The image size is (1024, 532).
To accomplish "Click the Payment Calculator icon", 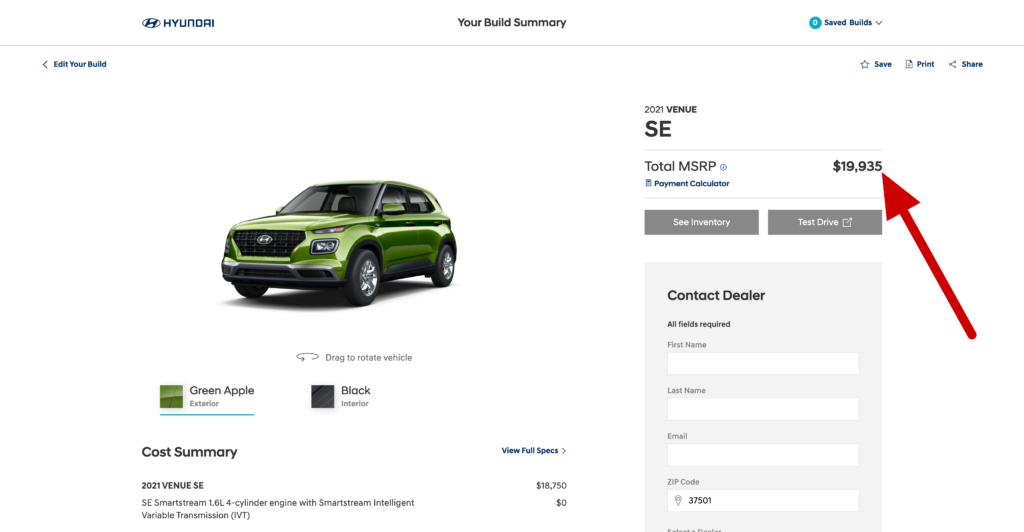I will tap(648, 183).
